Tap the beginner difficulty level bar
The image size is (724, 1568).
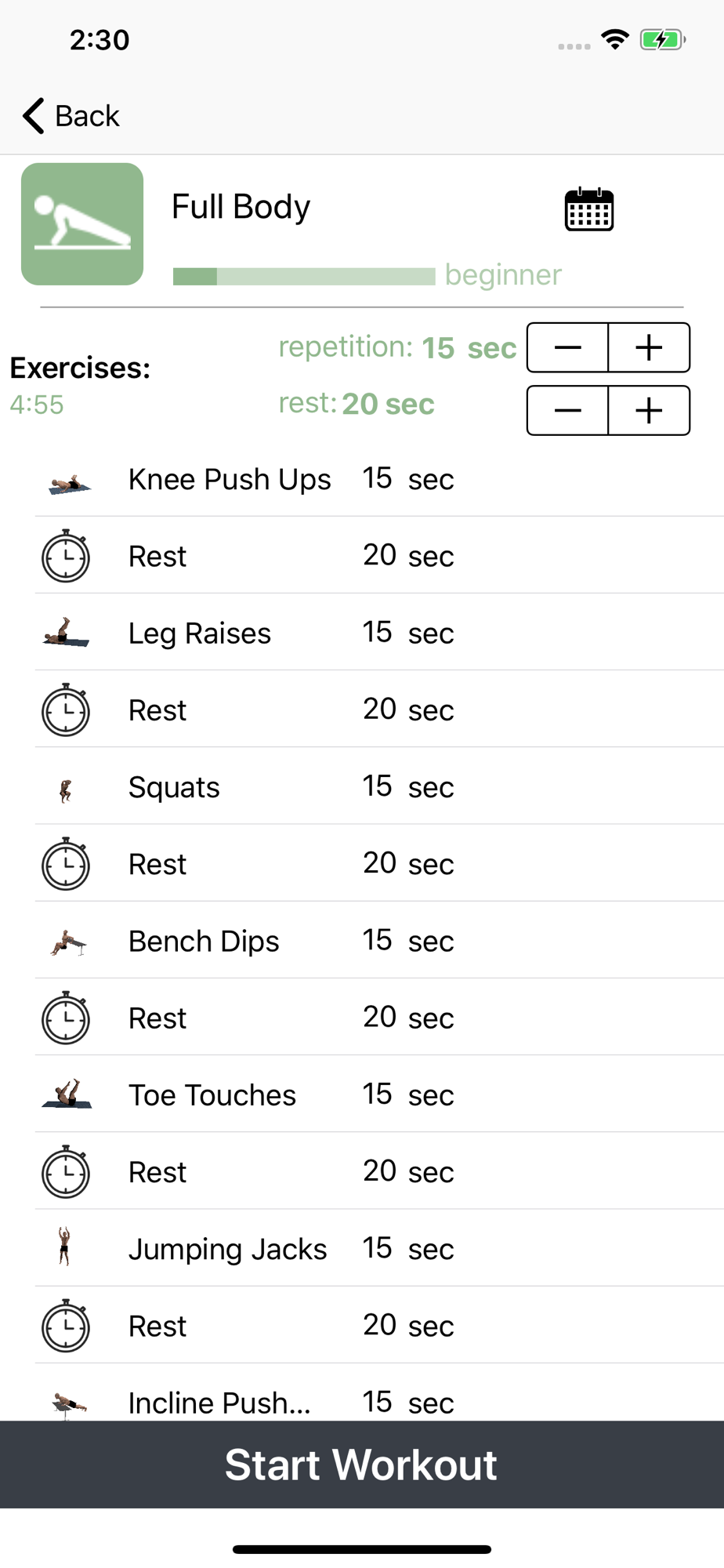pos(304,276)
